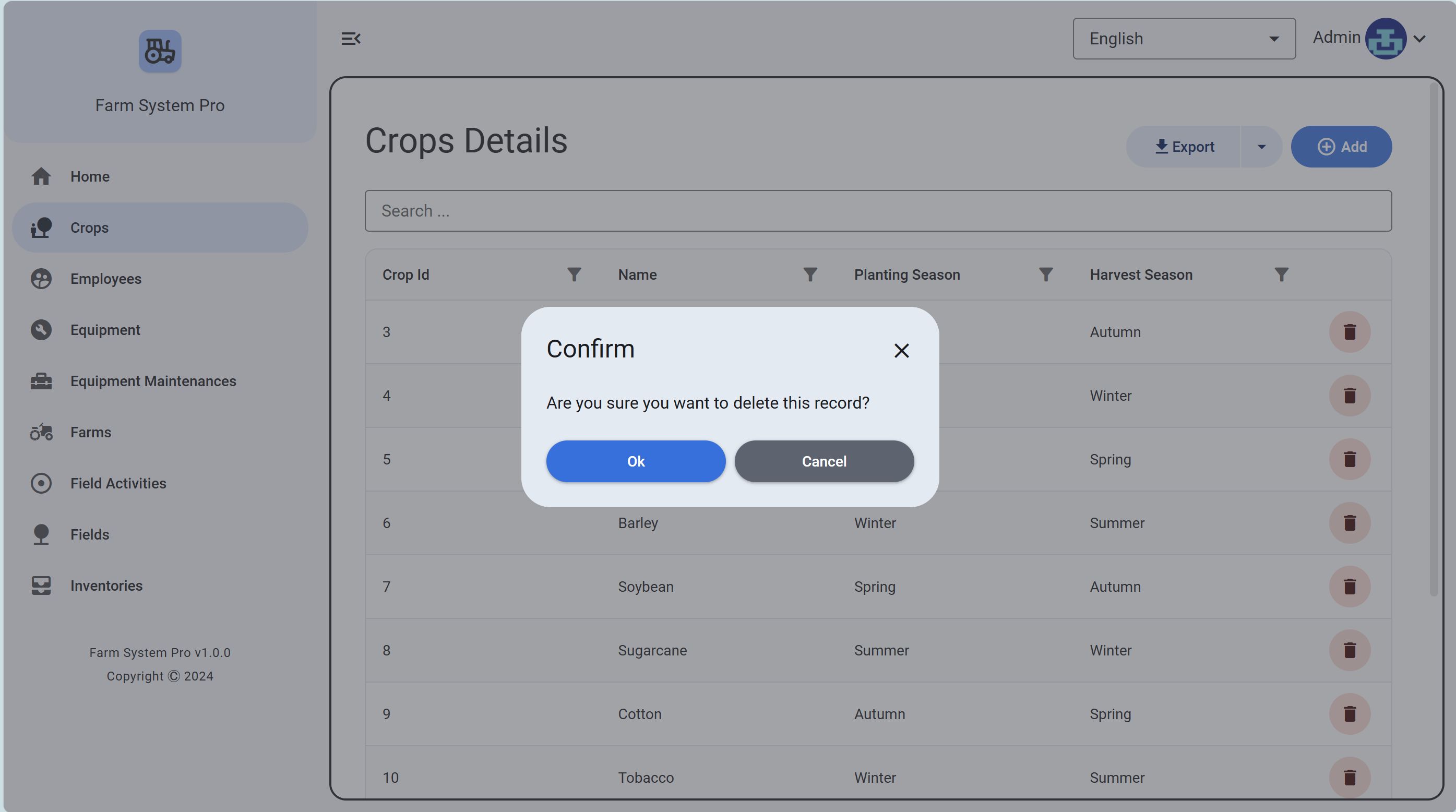Close the Confirm dialog with X
This screenshot has width=1456, height=812.
point(901,350)
